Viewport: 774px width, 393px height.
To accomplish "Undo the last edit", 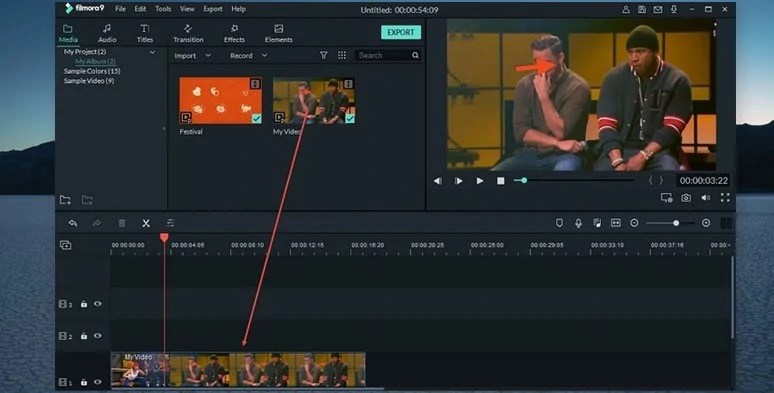I will [x=73, y=223].
